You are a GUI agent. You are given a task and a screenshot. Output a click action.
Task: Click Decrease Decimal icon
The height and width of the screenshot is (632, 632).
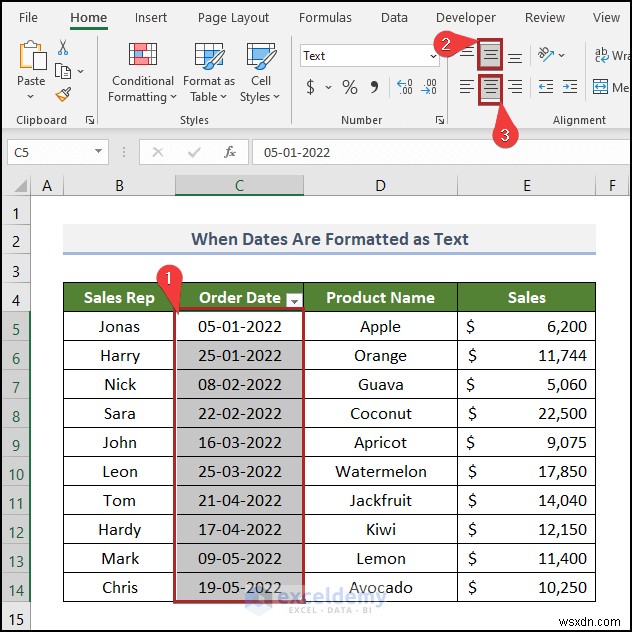click(x=428, y=87)
